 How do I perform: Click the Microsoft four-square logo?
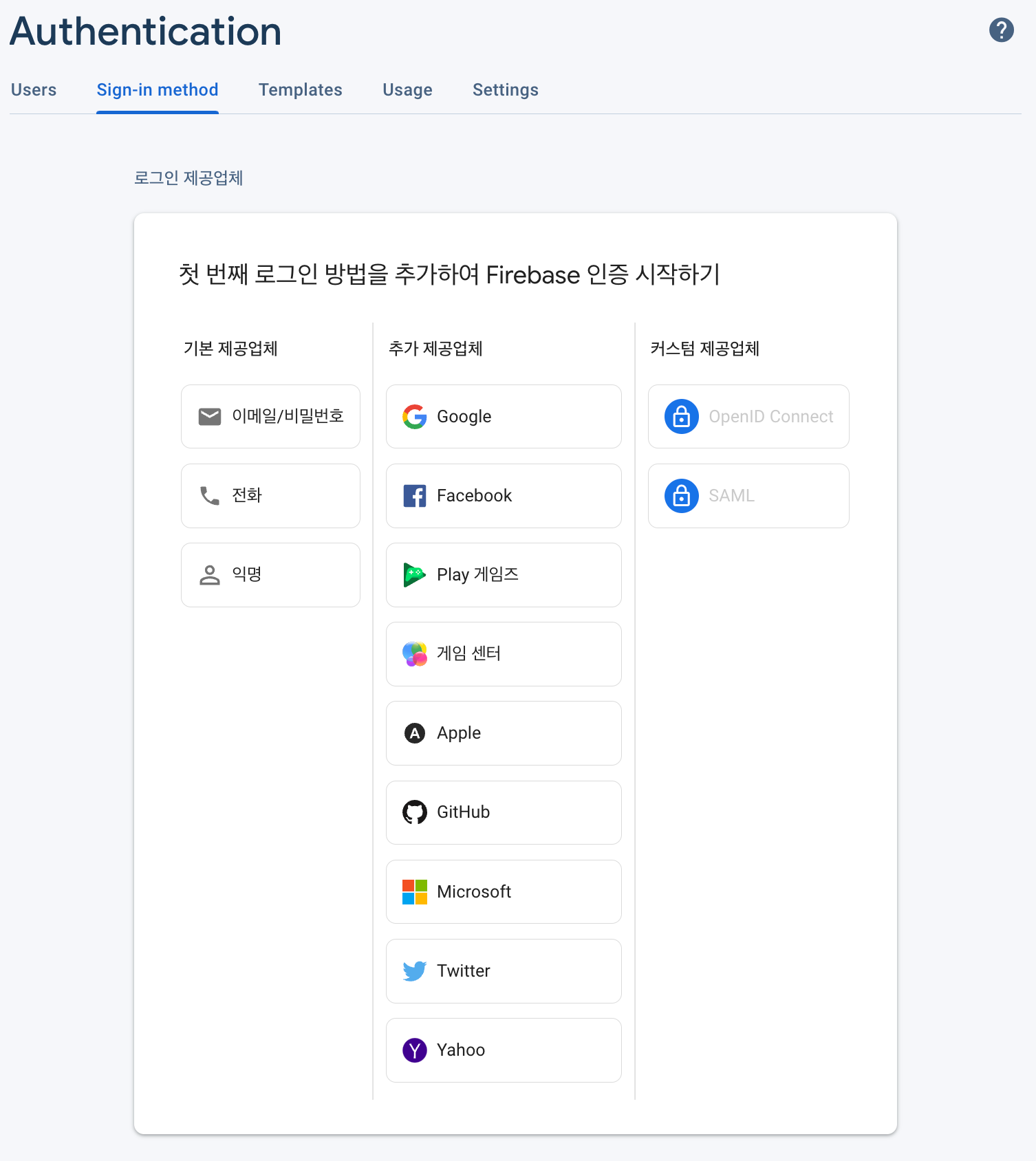click(415, 892)
